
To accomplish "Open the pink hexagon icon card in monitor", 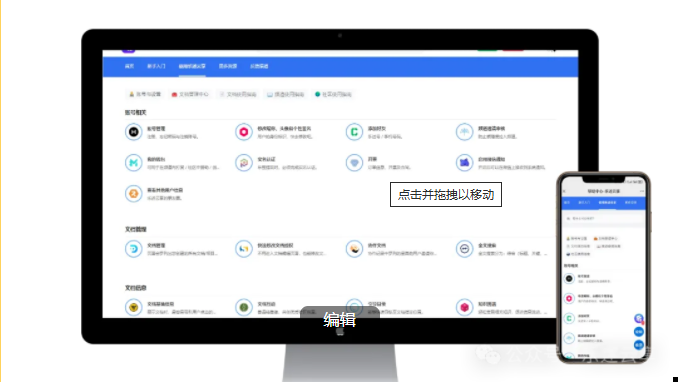I will (244, 132).
